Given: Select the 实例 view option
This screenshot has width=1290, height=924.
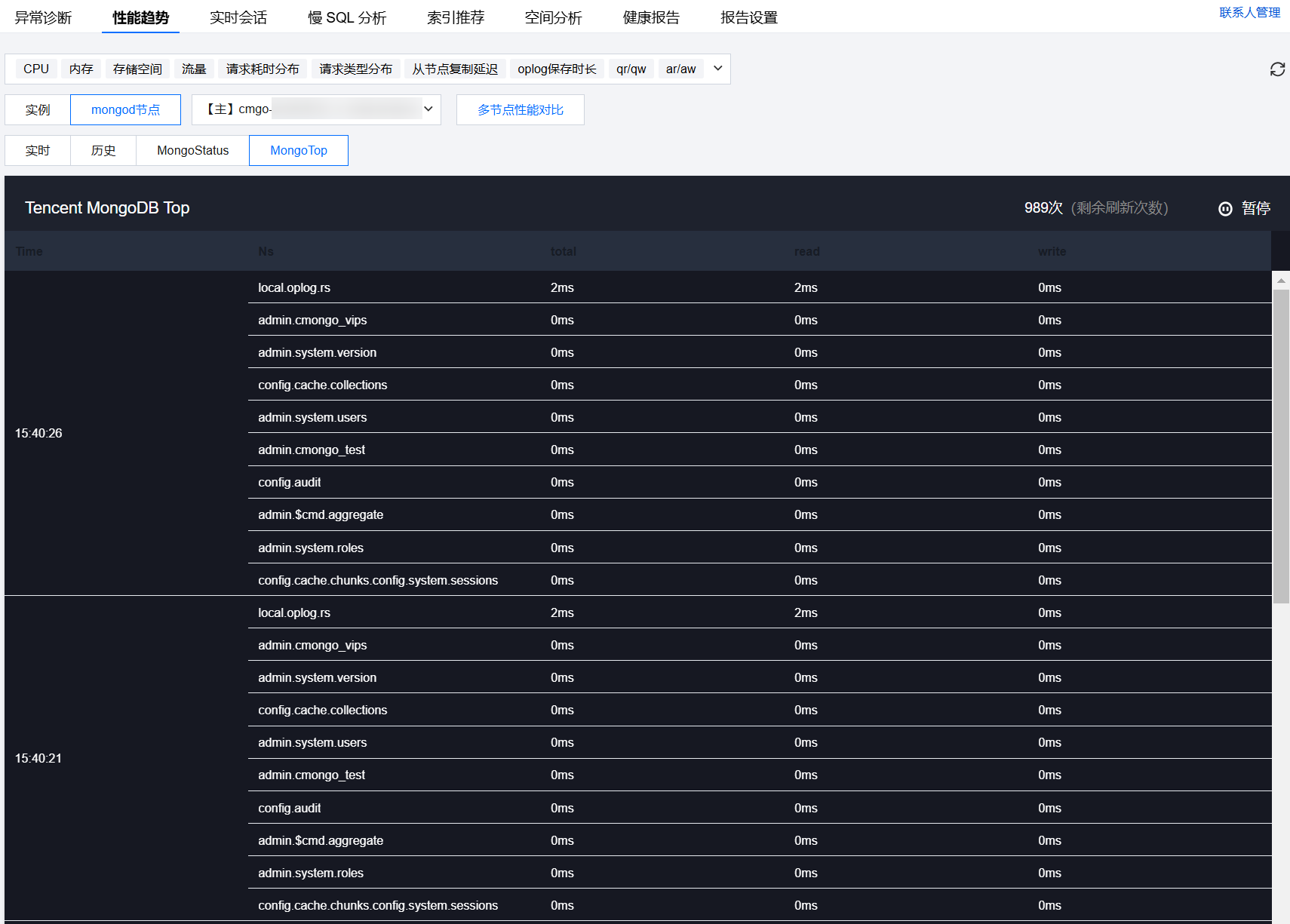Looking at the screenshot, I should [38, 109].
